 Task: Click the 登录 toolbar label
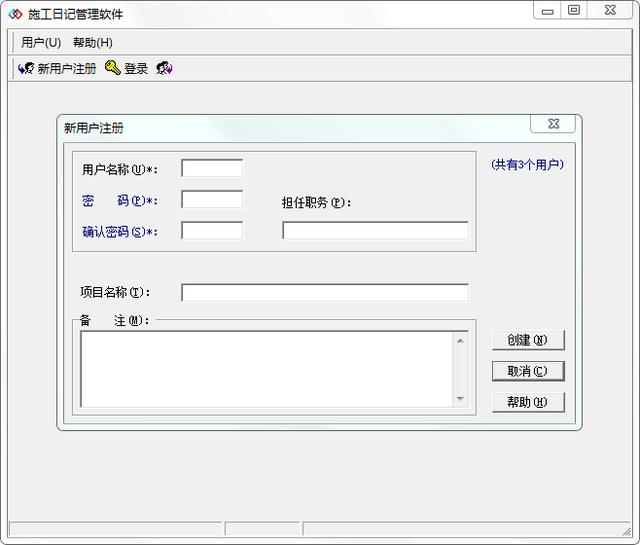point(136,69)
